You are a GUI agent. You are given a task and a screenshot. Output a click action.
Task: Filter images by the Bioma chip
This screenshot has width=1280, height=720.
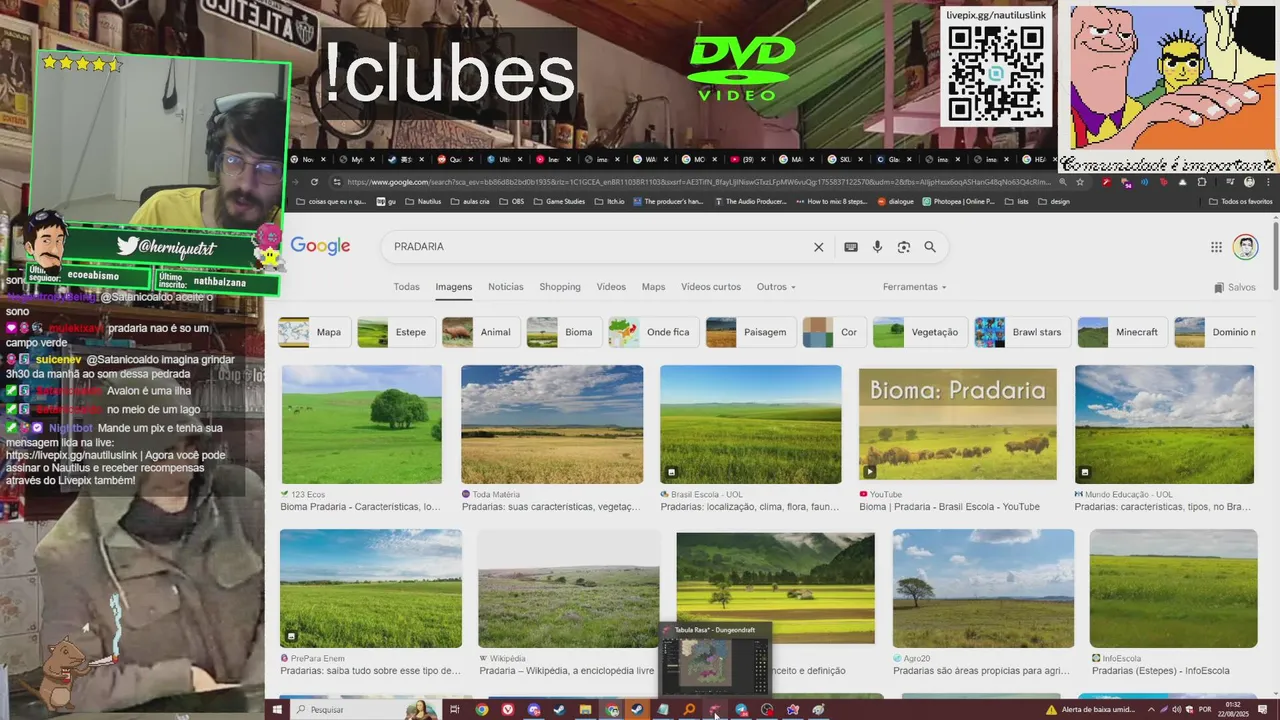(564, 332)
